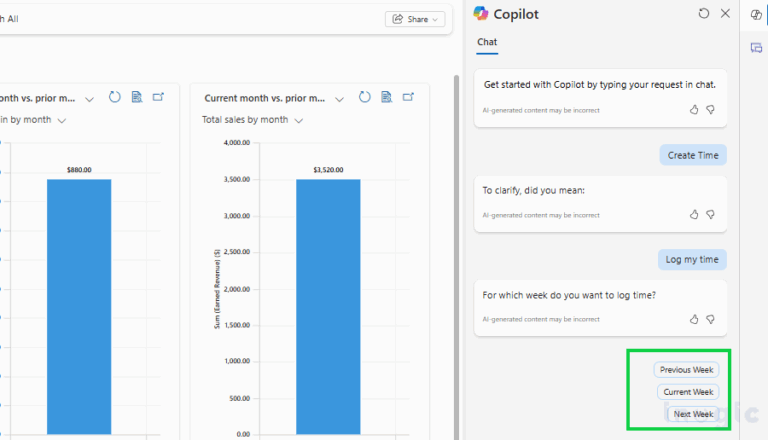Reset the Copilot chat with refresh icon
Viewport: 768px width, 440px height.
703,14
